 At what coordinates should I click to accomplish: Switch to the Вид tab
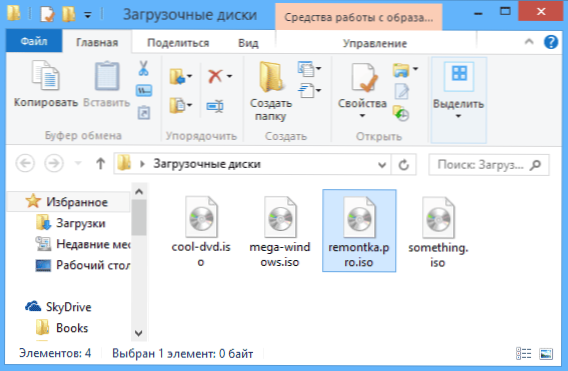point(248,43)
